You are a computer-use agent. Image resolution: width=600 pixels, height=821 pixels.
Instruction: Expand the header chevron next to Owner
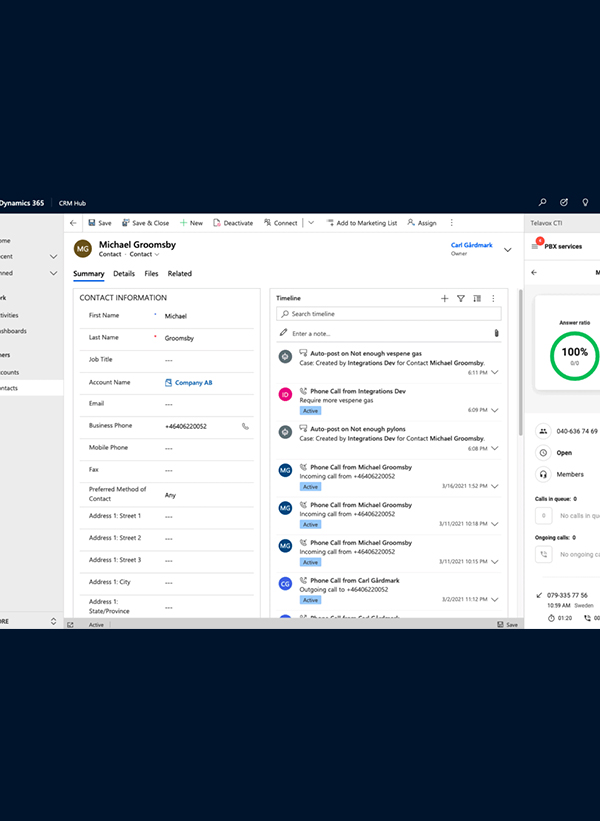coord(507,250)
